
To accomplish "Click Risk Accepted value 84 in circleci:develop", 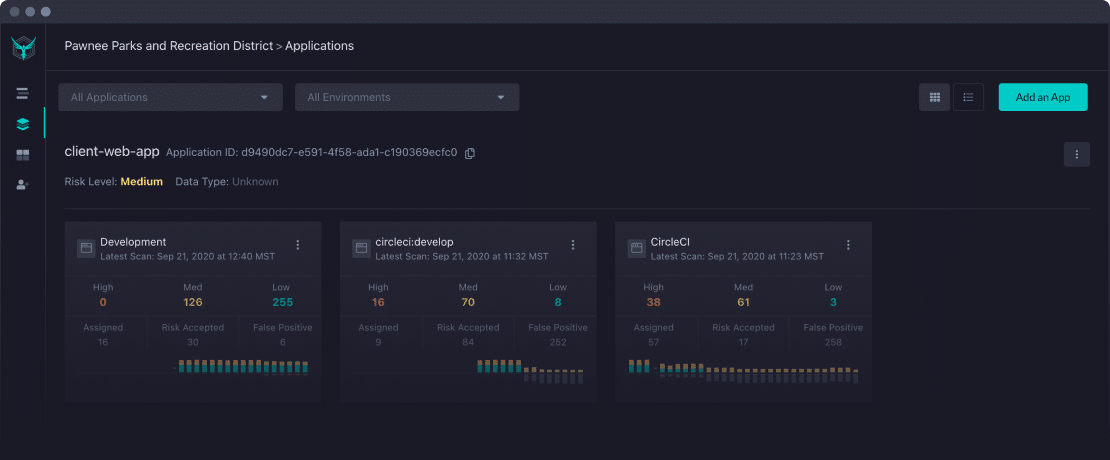I will 468,343.
